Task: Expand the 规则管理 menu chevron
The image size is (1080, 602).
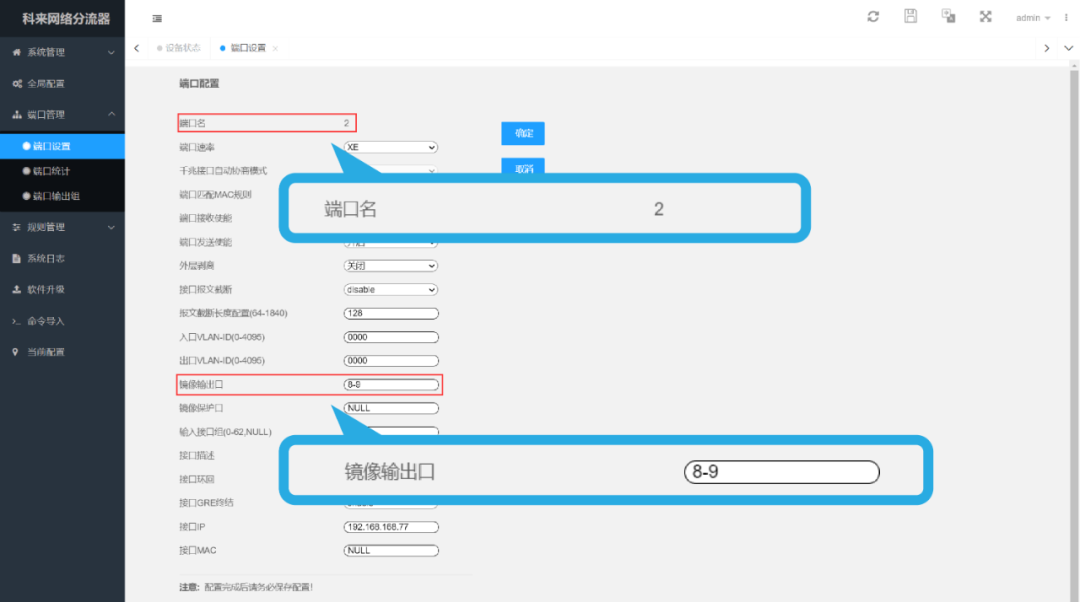Action: pyautogui.click(x=111, y=227)
